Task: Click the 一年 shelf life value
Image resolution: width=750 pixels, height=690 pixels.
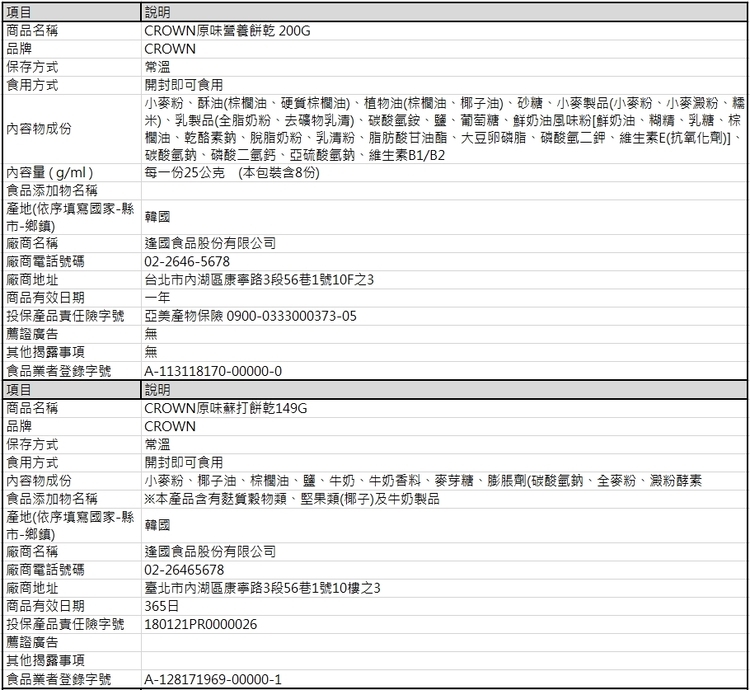Action: coord(157,297)
